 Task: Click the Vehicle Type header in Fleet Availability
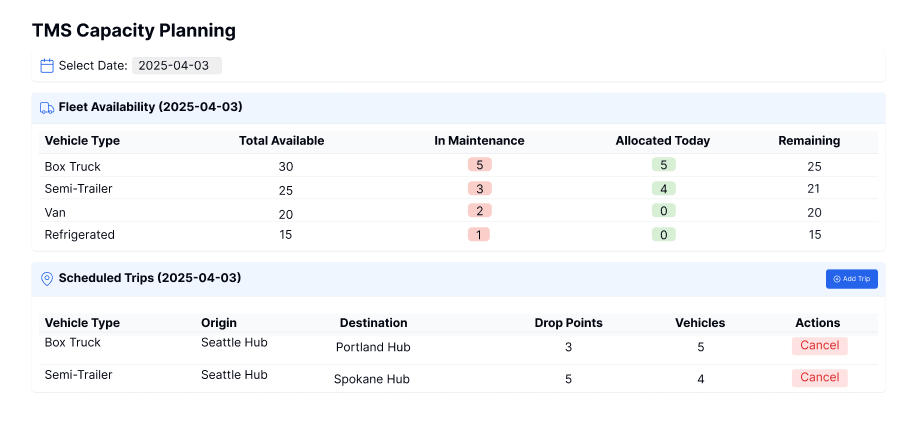[82, 141]
